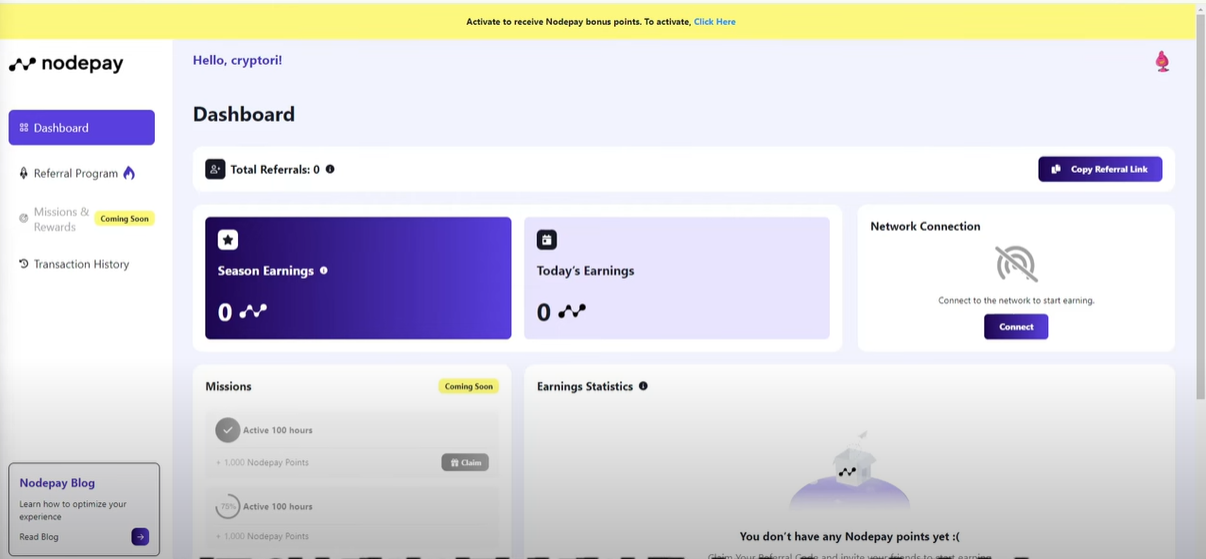Open Read Blog link
This screenshot has height=559, width=1206.
(x=39, y=537)
